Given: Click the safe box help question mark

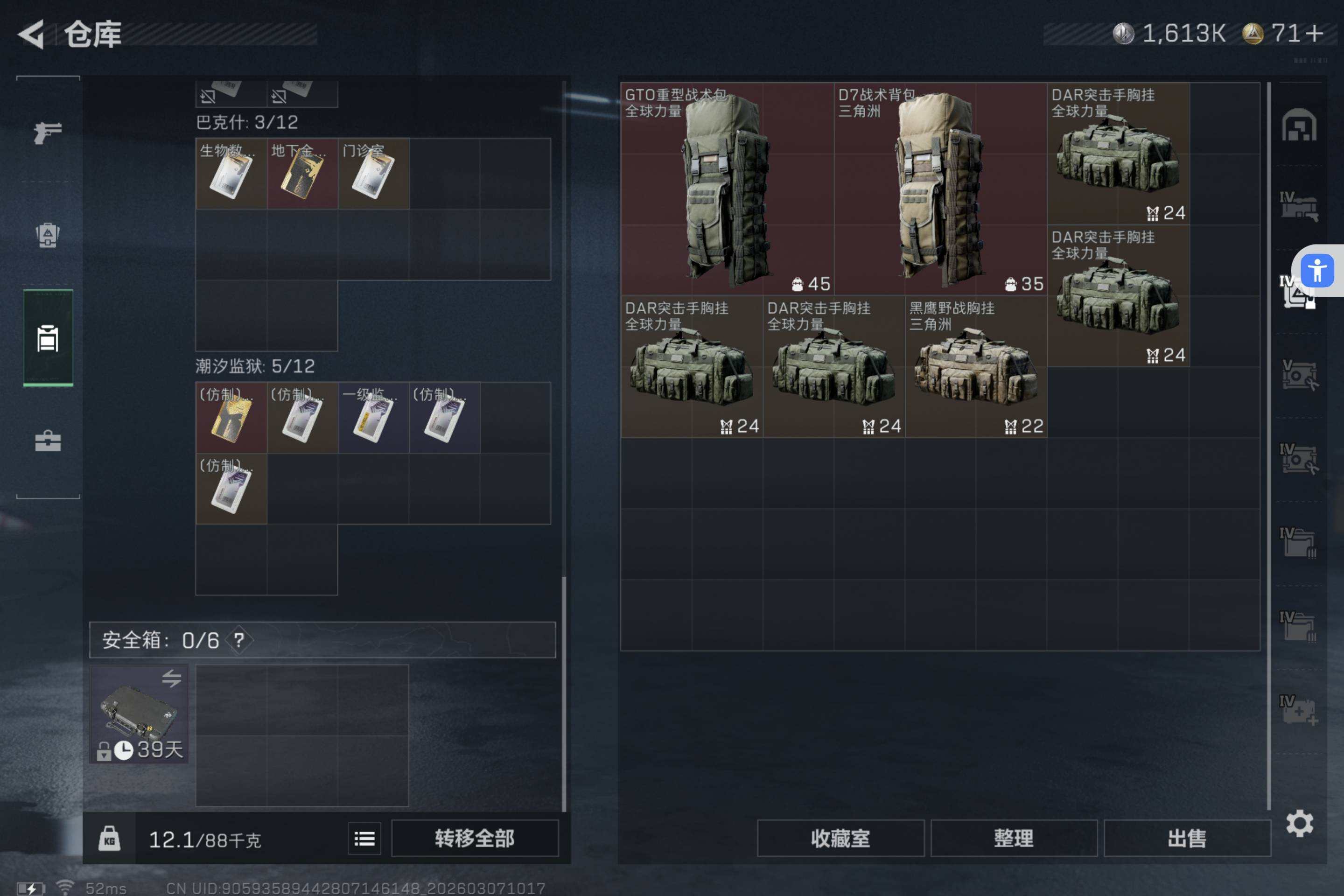Looking at the screenshot, I should click(239, 640).
